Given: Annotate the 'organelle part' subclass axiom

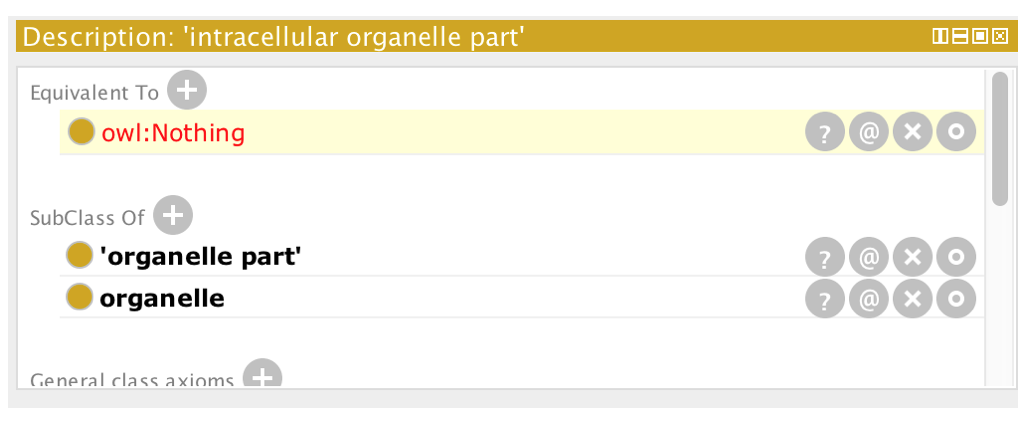Looking at the screenshot, I should click(868, 257).
